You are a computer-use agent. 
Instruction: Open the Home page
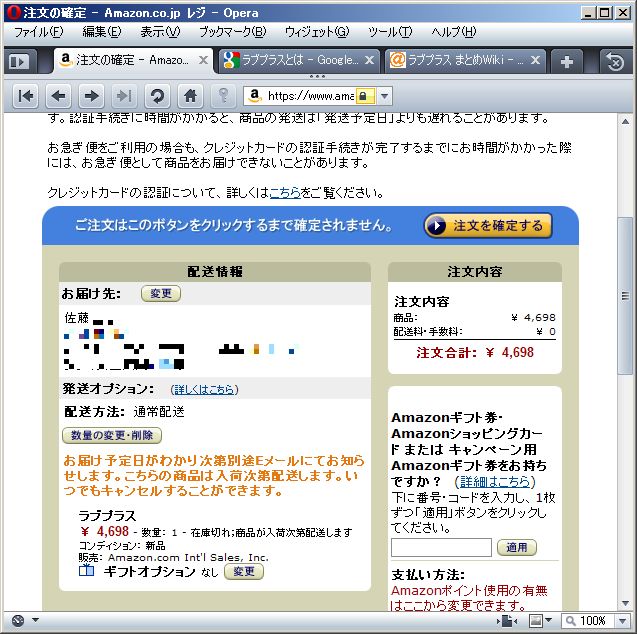(x=190, y=96)
